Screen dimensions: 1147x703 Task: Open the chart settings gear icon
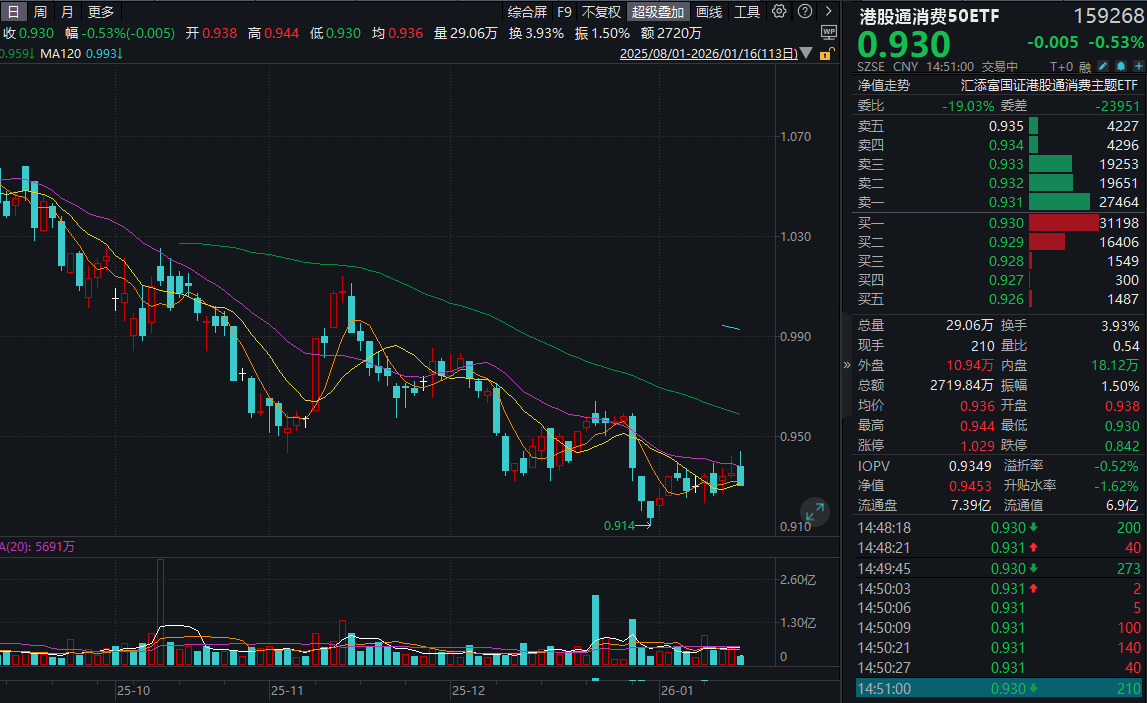point(780,12)
